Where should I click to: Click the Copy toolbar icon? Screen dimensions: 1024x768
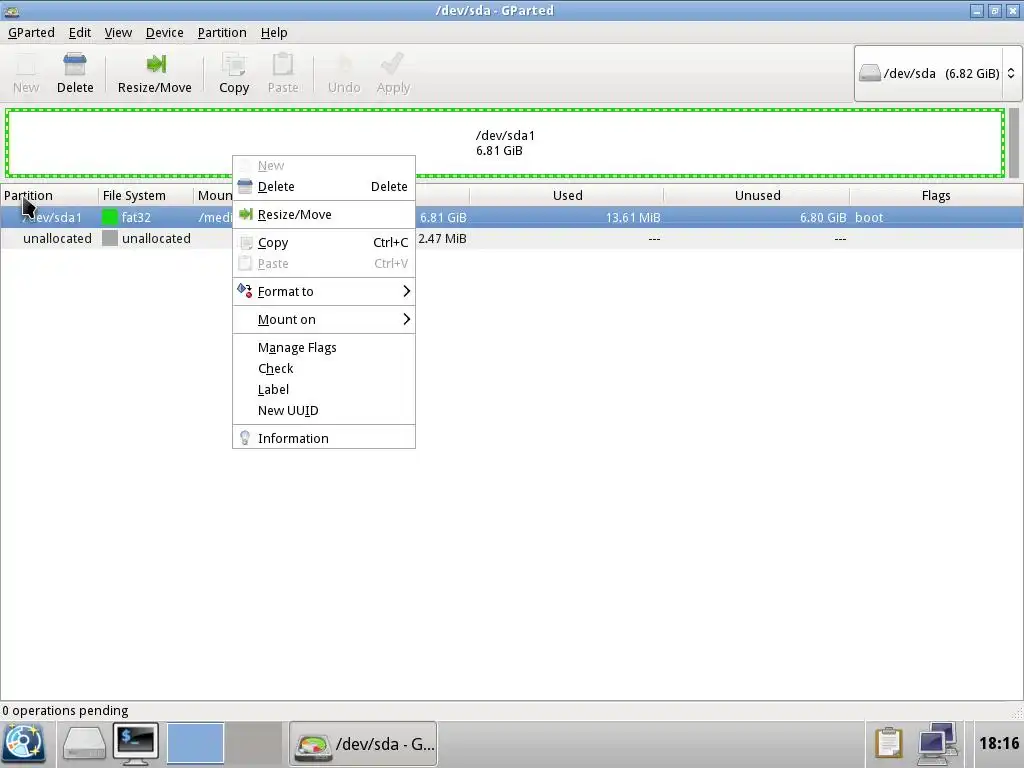(234, 65)
